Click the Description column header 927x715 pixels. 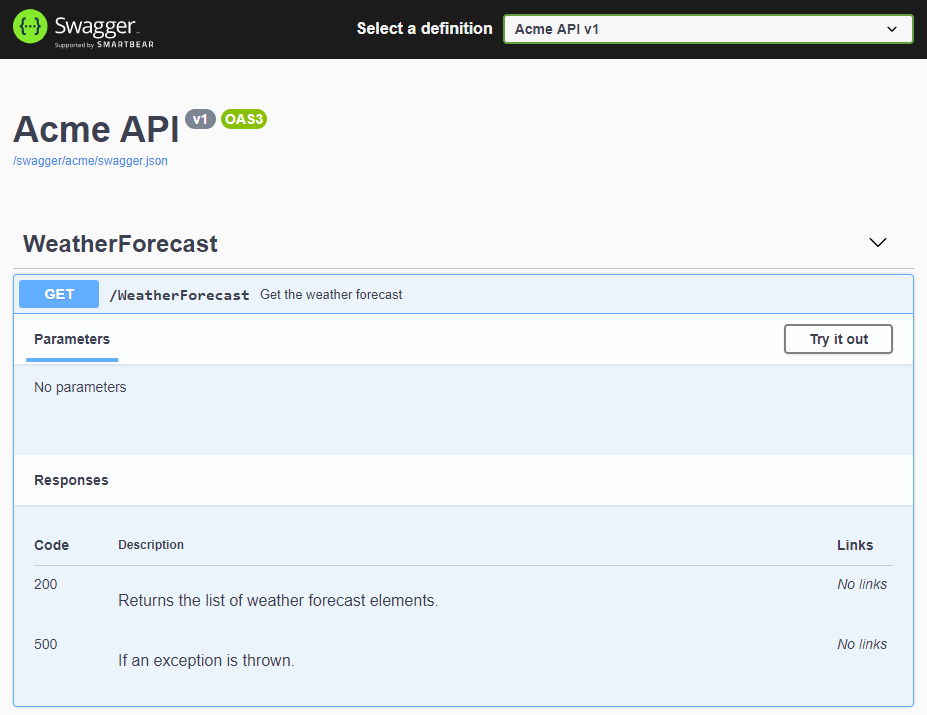(151, 545)
